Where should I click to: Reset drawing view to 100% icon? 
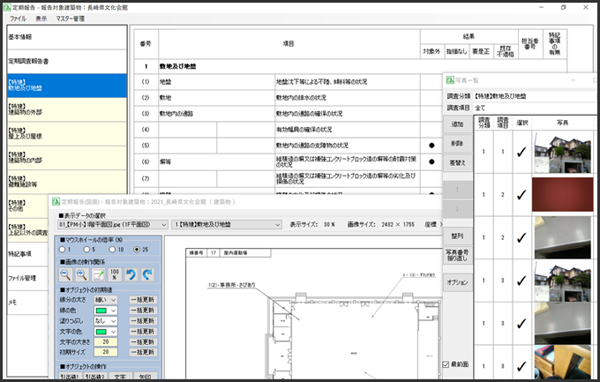(x=114, y=274)
